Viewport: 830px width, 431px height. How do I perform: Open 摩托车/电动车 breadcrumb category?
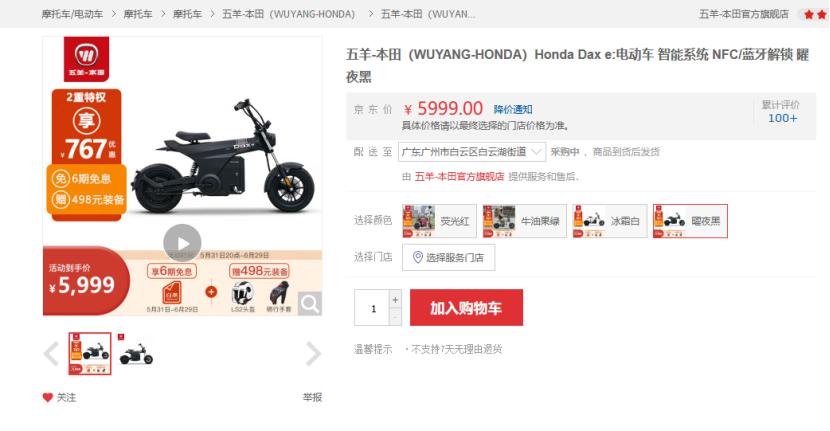[x=73, y=14]
